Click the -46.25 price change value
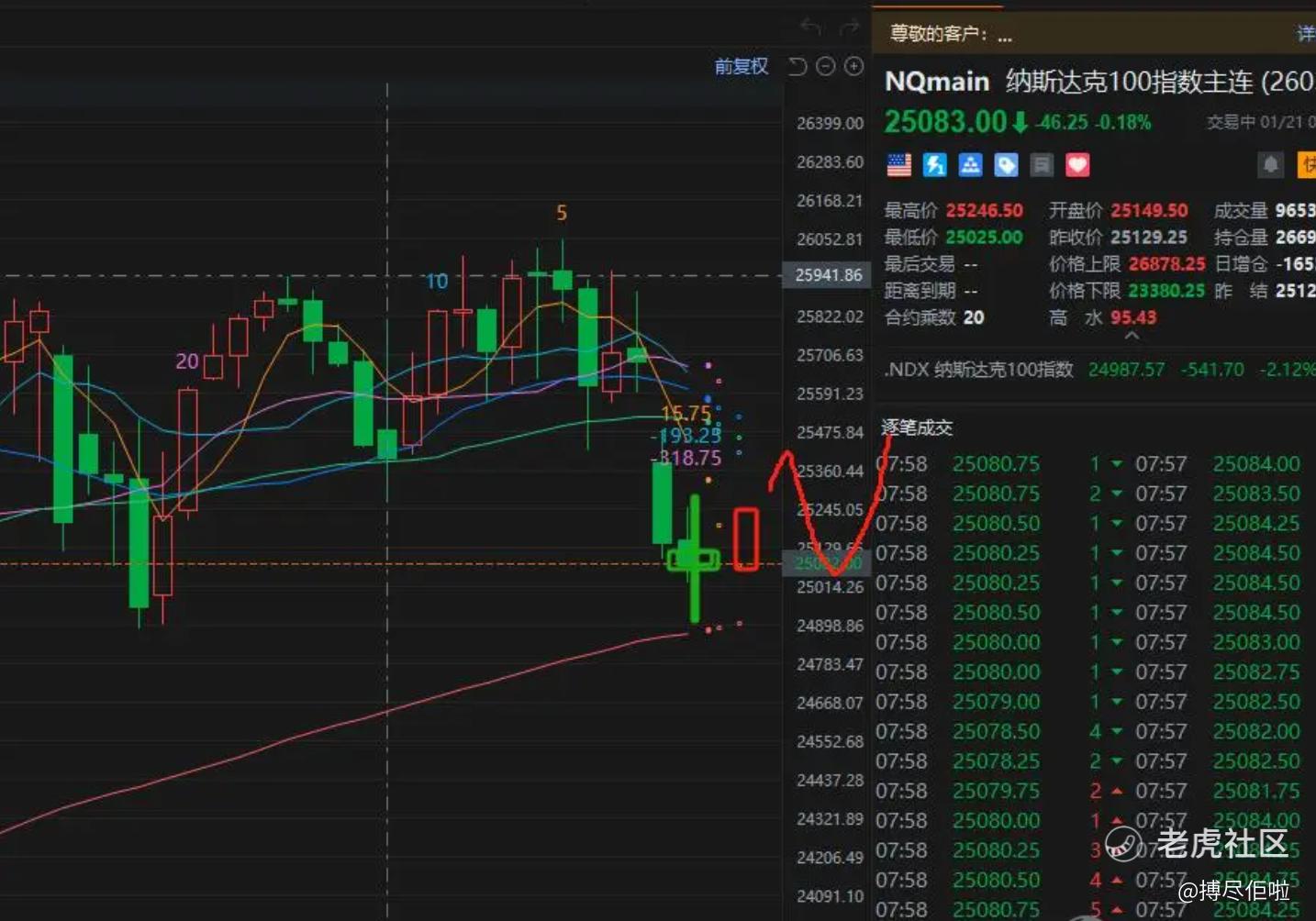Screen dimensions: 1316x921 [x=1062, y=123]
